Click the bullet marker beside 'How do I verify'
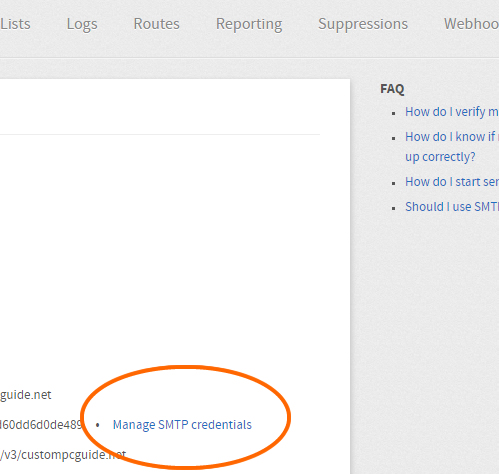Viewport: 499px width, 474px height. [x=394, y=114]
